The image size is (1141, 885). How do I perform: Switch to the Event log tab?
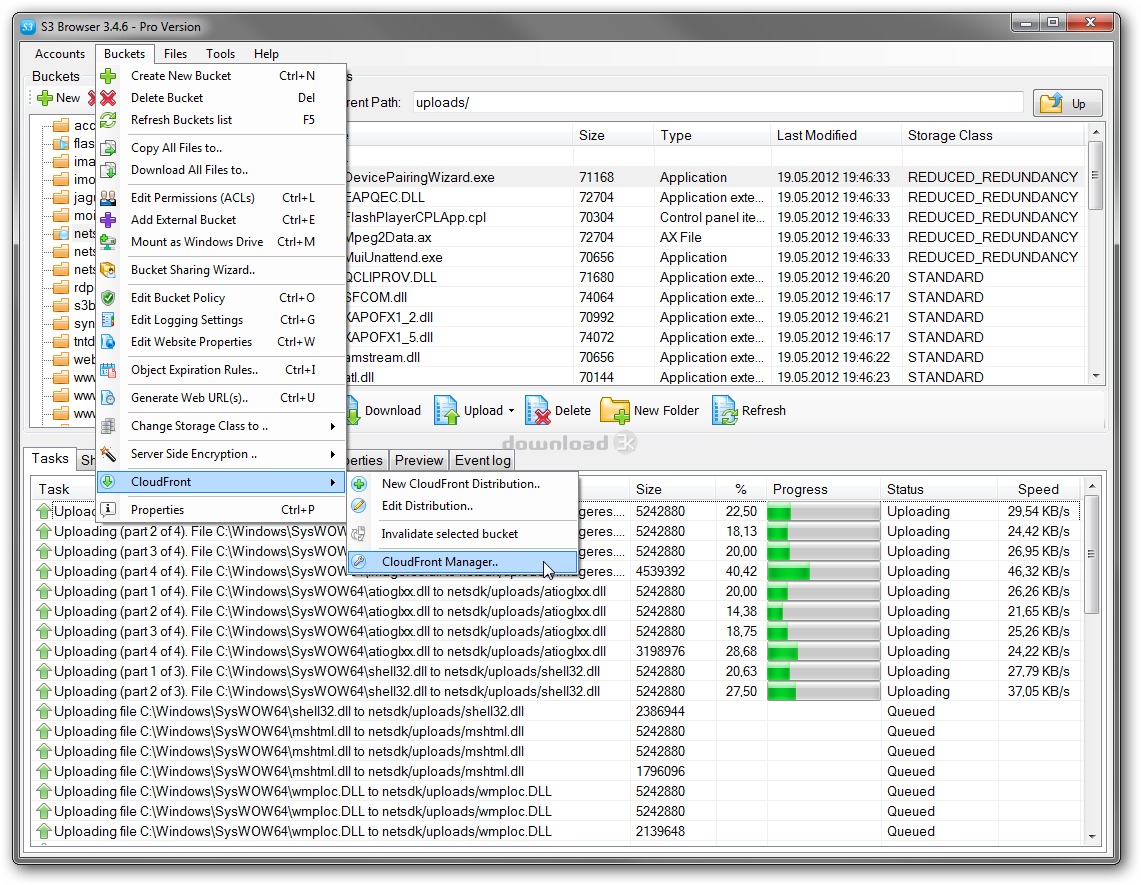(482, 460)
